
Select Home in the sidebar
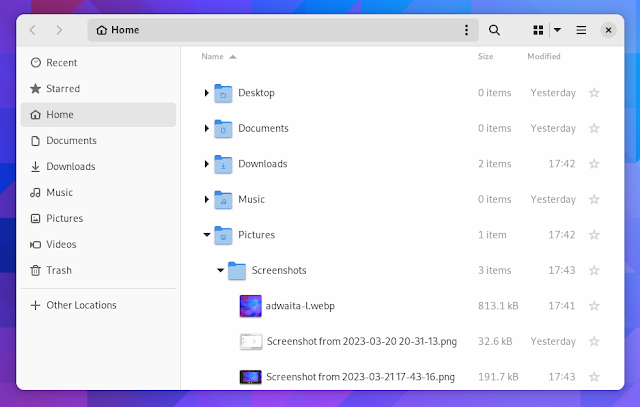coord(98,115)
